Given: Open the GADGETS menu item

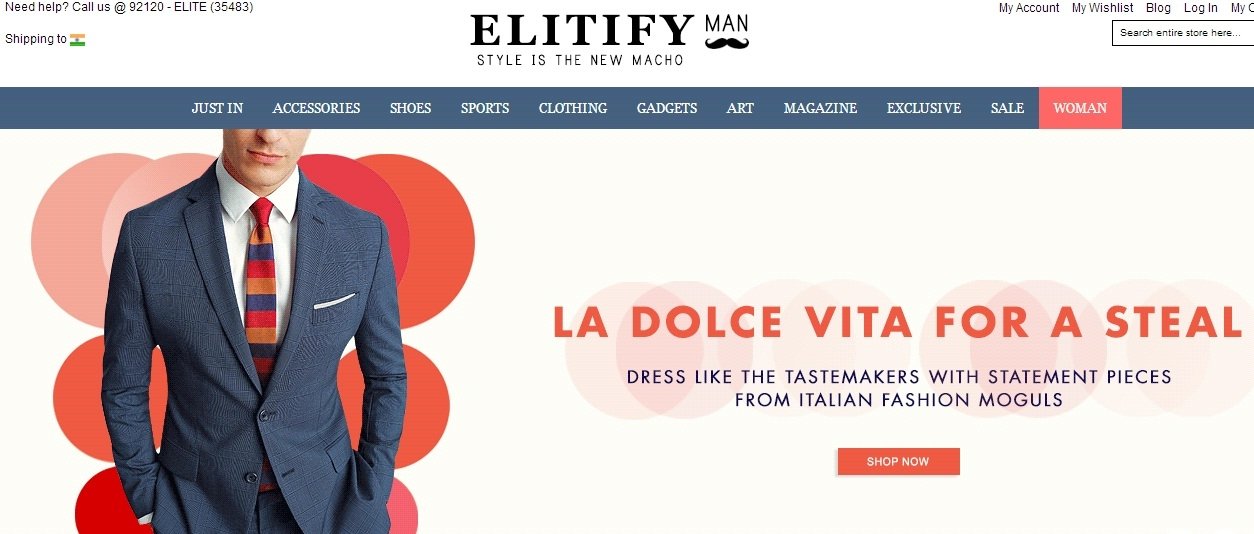Looking at the screenshot, I should (667, 108).
